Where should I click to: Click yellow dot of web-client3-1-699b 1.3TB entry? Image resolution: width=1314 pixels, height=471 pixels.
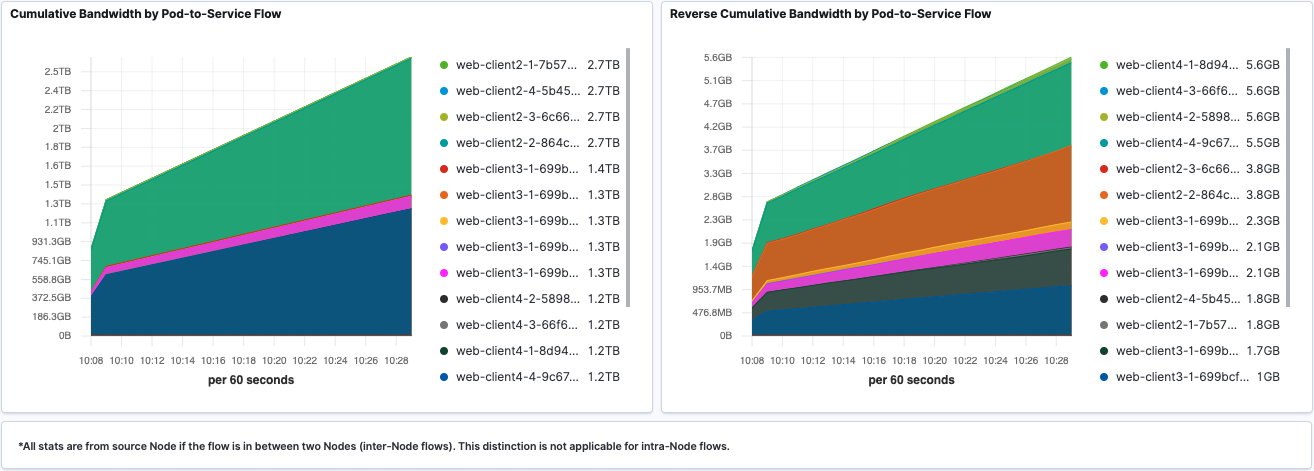click(443, 221)
